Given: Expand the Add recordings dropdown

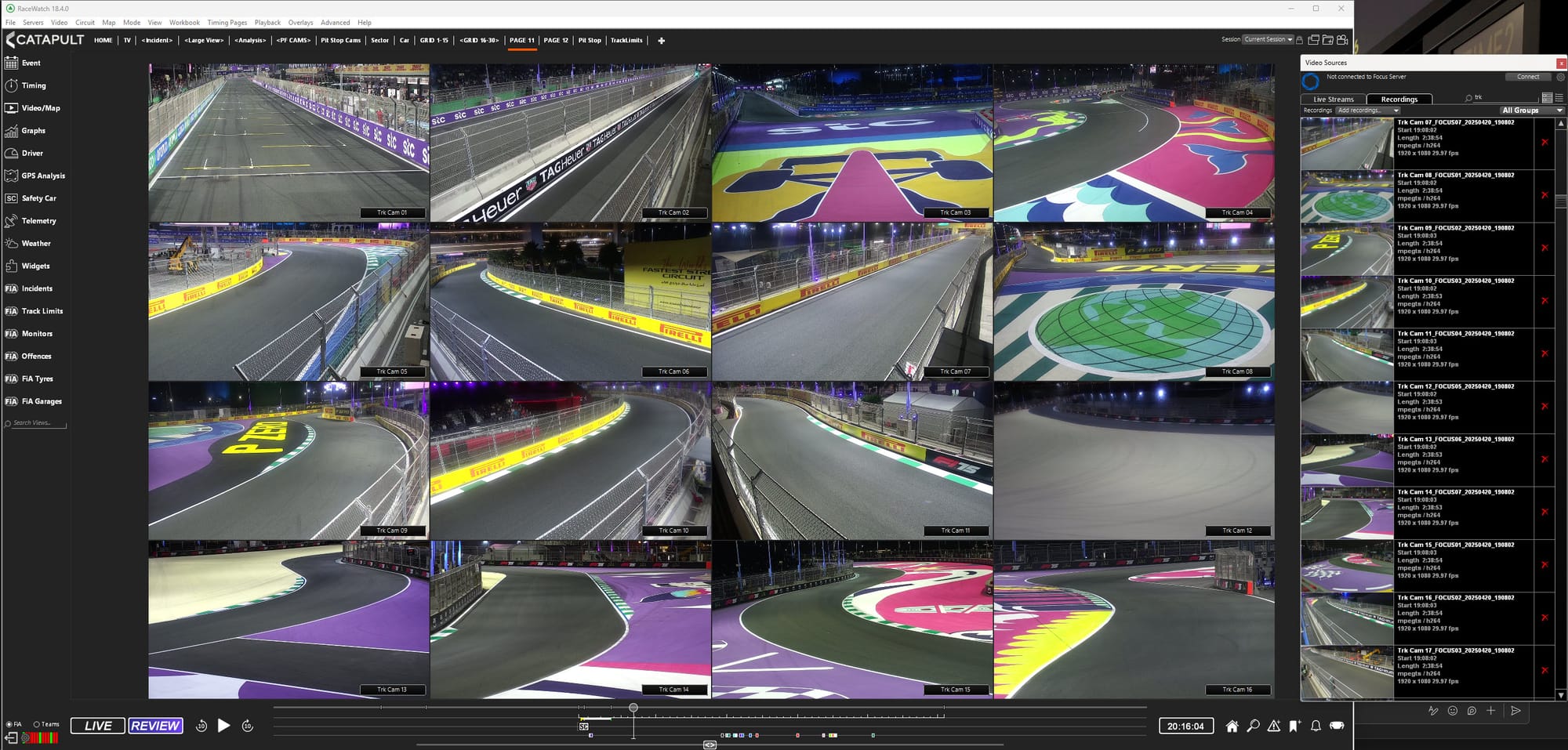Looking at the screenshot, I should click(1368, 111).
